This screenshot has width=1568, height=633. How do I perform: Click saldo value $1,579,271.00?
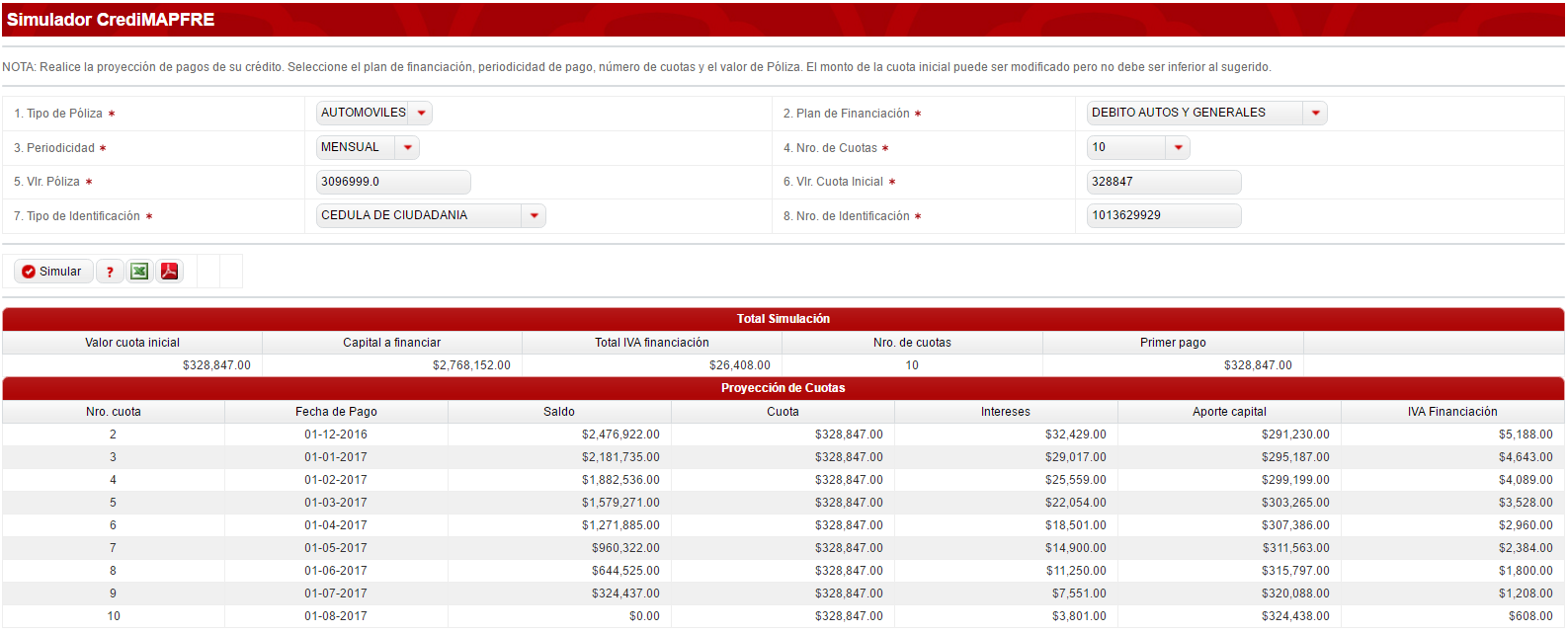[x=620, y=503]
